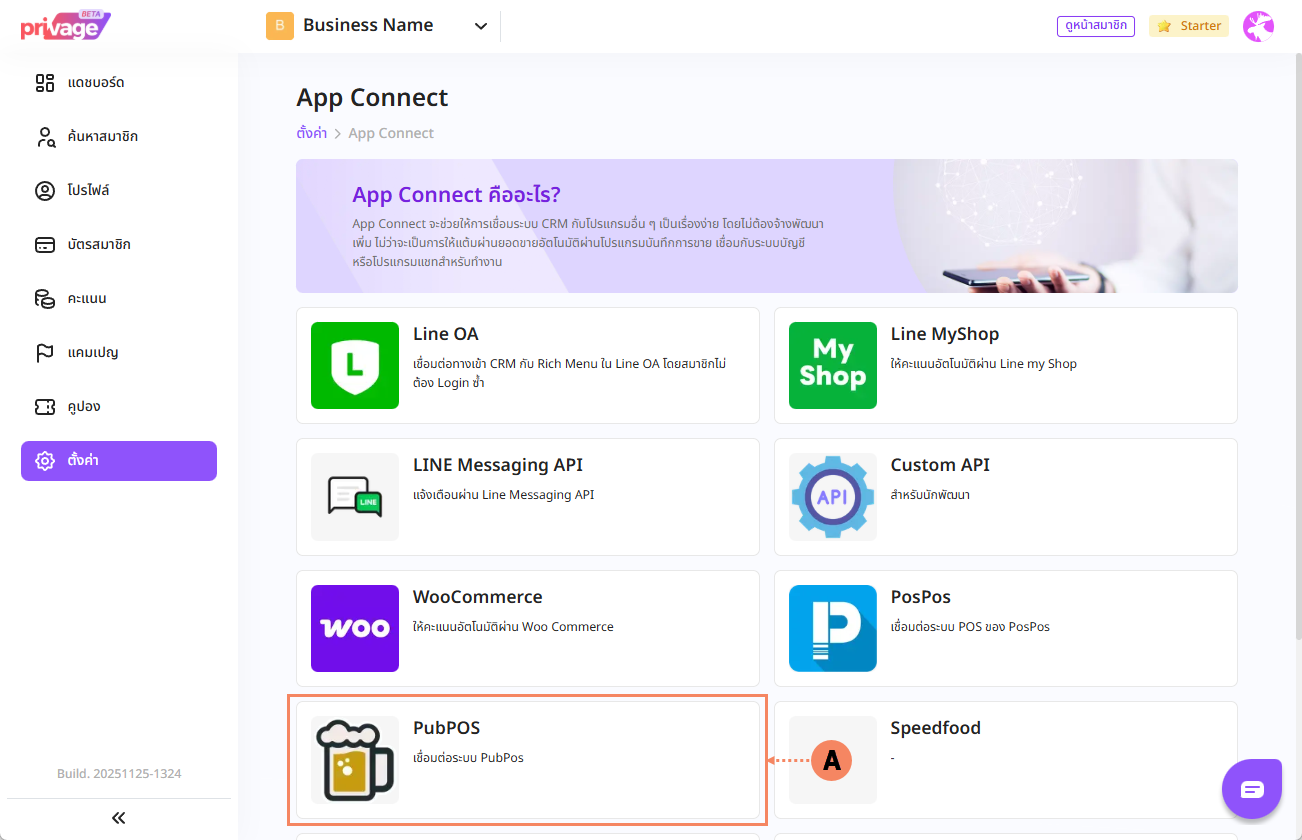Click the Line MyShop app icon
This screenshot has height=840, width=1302.
[x=832, y=365]
